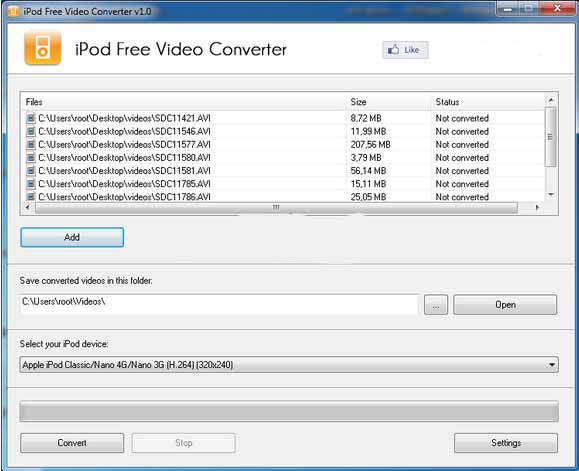Click the 3,79 MB size cell
This screenshot has height=471, width=579.
click(x=366, y=158)
